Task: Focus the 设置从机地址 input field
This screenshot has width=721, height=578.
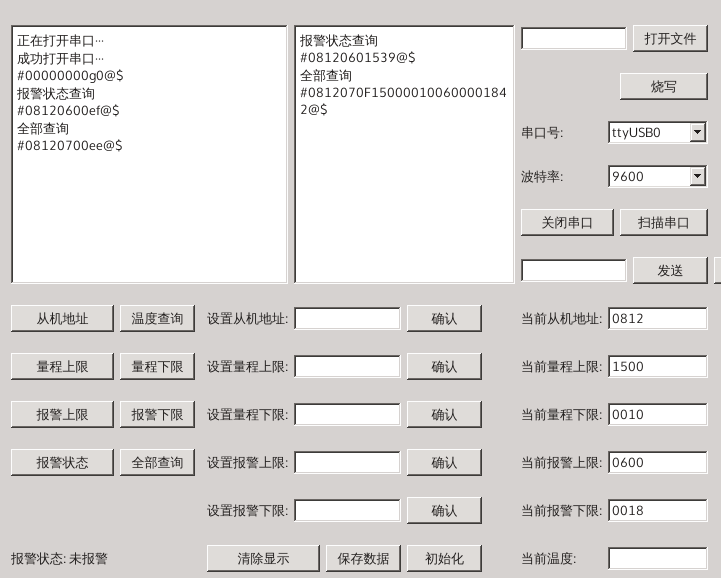Action: pos(347,318)
